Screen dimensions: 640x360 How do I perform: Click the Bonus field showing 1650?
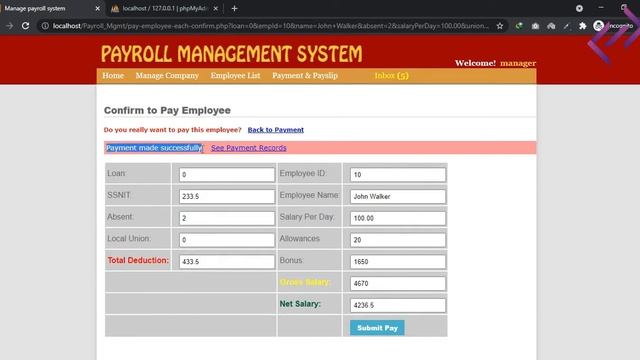[398, 262]
